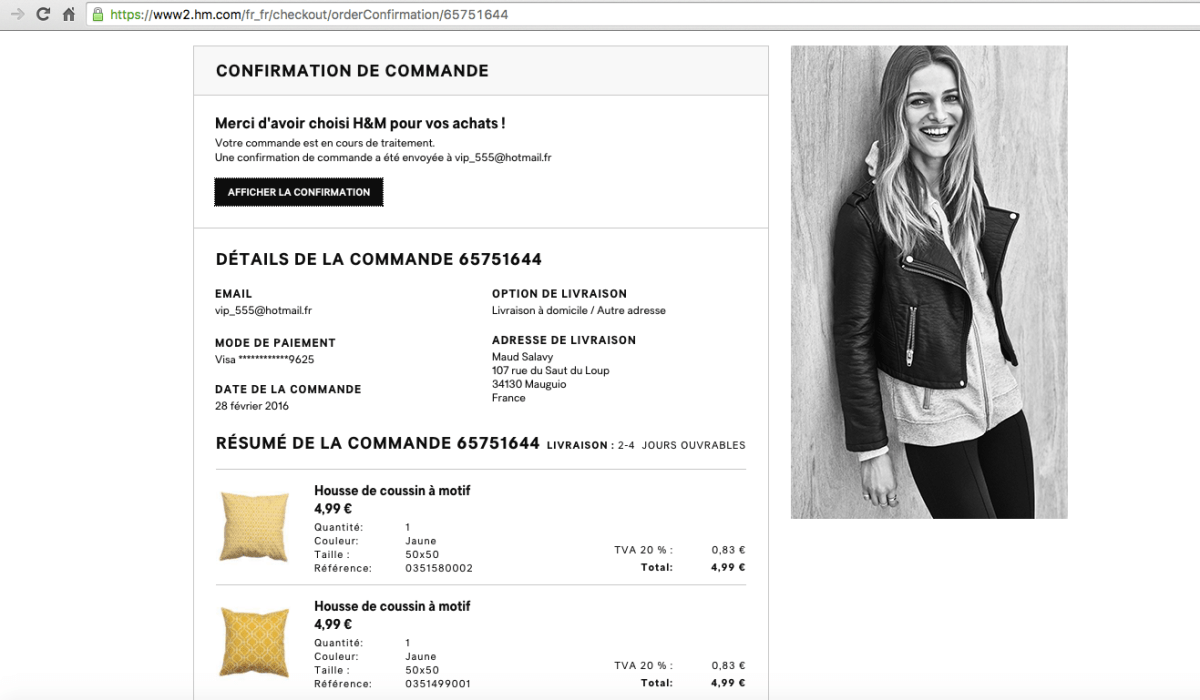Click the browser forward arrow
This screenshot has width=1200, height=700.
(17, 14)
